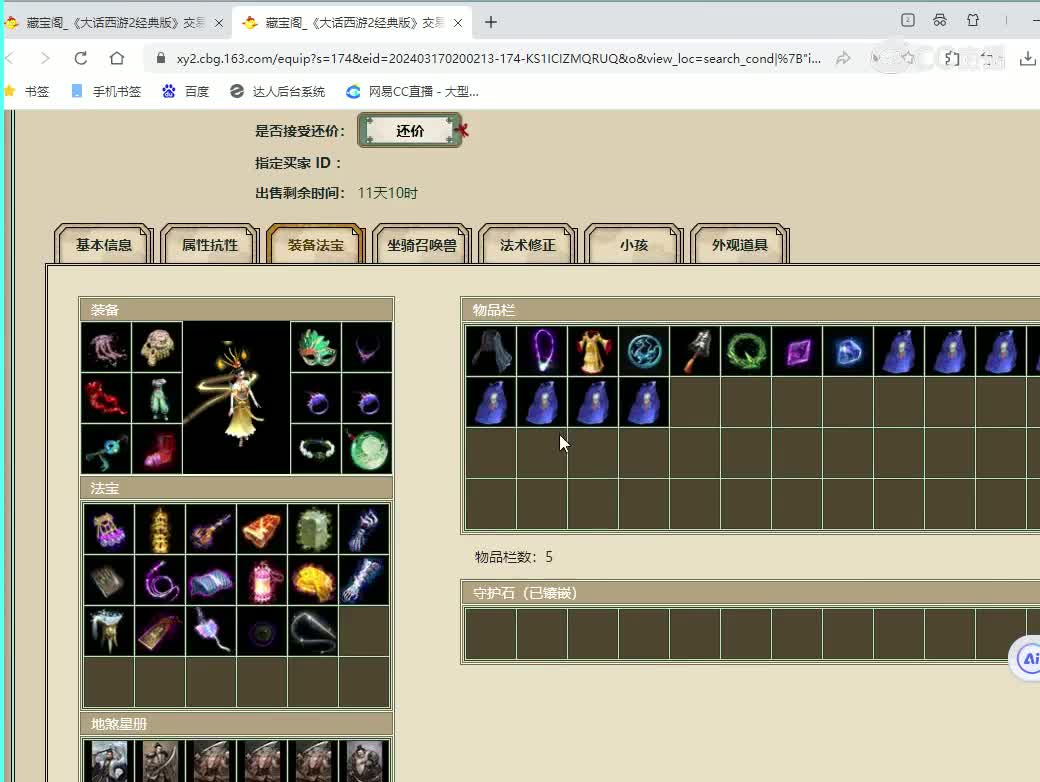The height and width of the screenshot is (782, 1040).
Task: Open the 属性抗性 tab
Action: pyautogui.click(x=210, y=245)
